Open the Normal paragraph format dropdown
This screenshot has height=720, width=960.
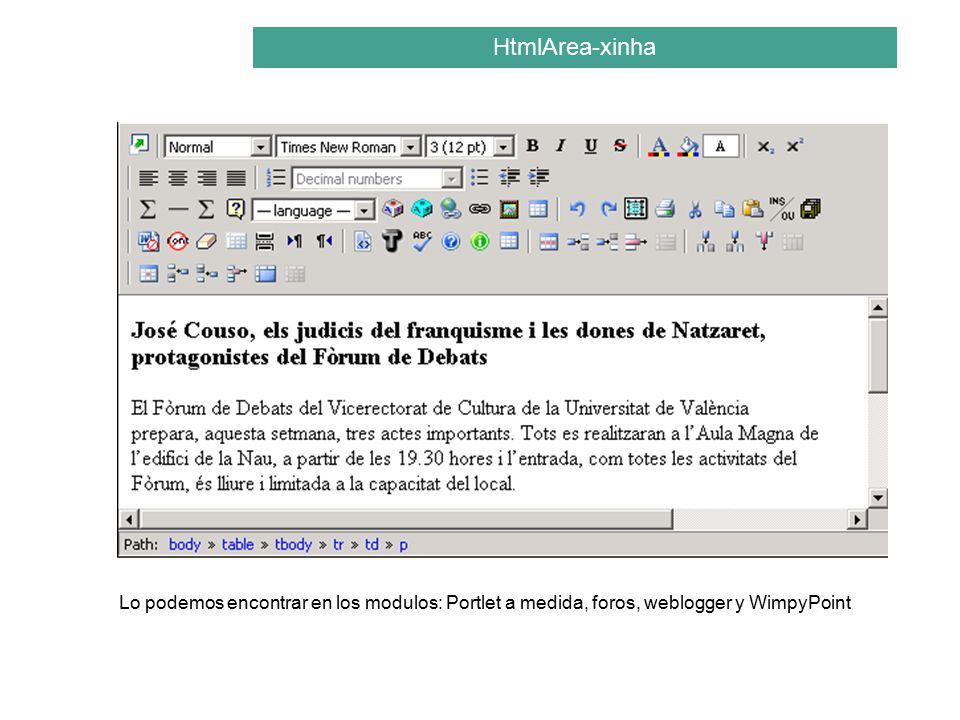pyautogui.click(x=217, y=147)
